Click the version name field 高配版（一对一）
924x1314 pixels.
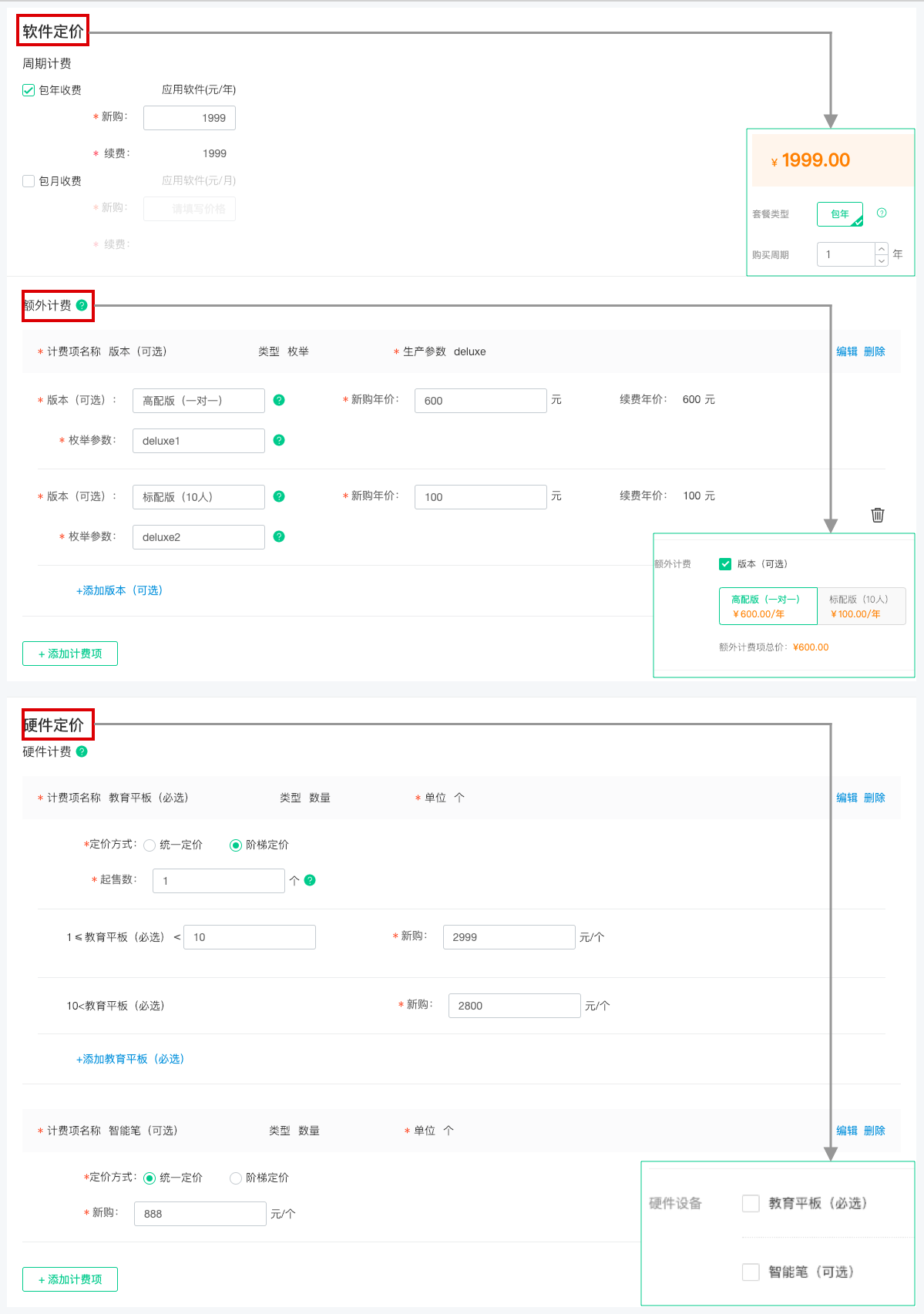tap(199, 401)
